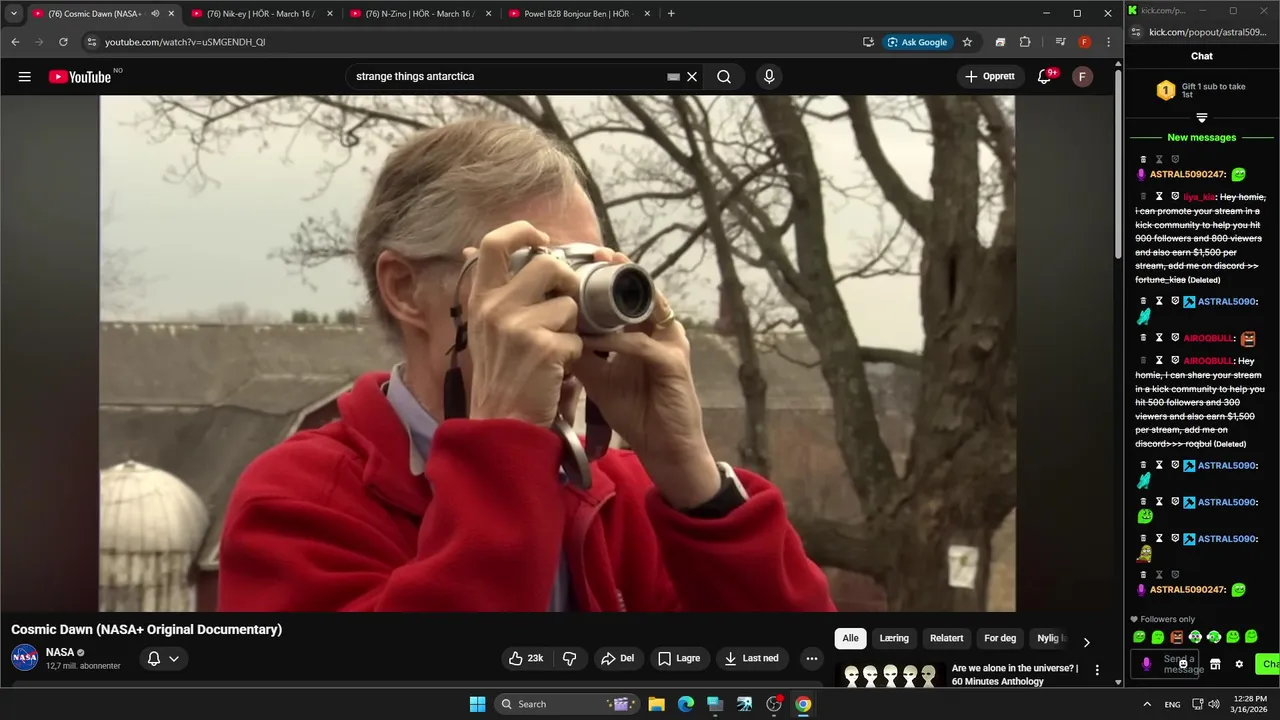Open YouTube notifications bell
The height and width of the screenshot is (720, 1280).
(1045, 77)
